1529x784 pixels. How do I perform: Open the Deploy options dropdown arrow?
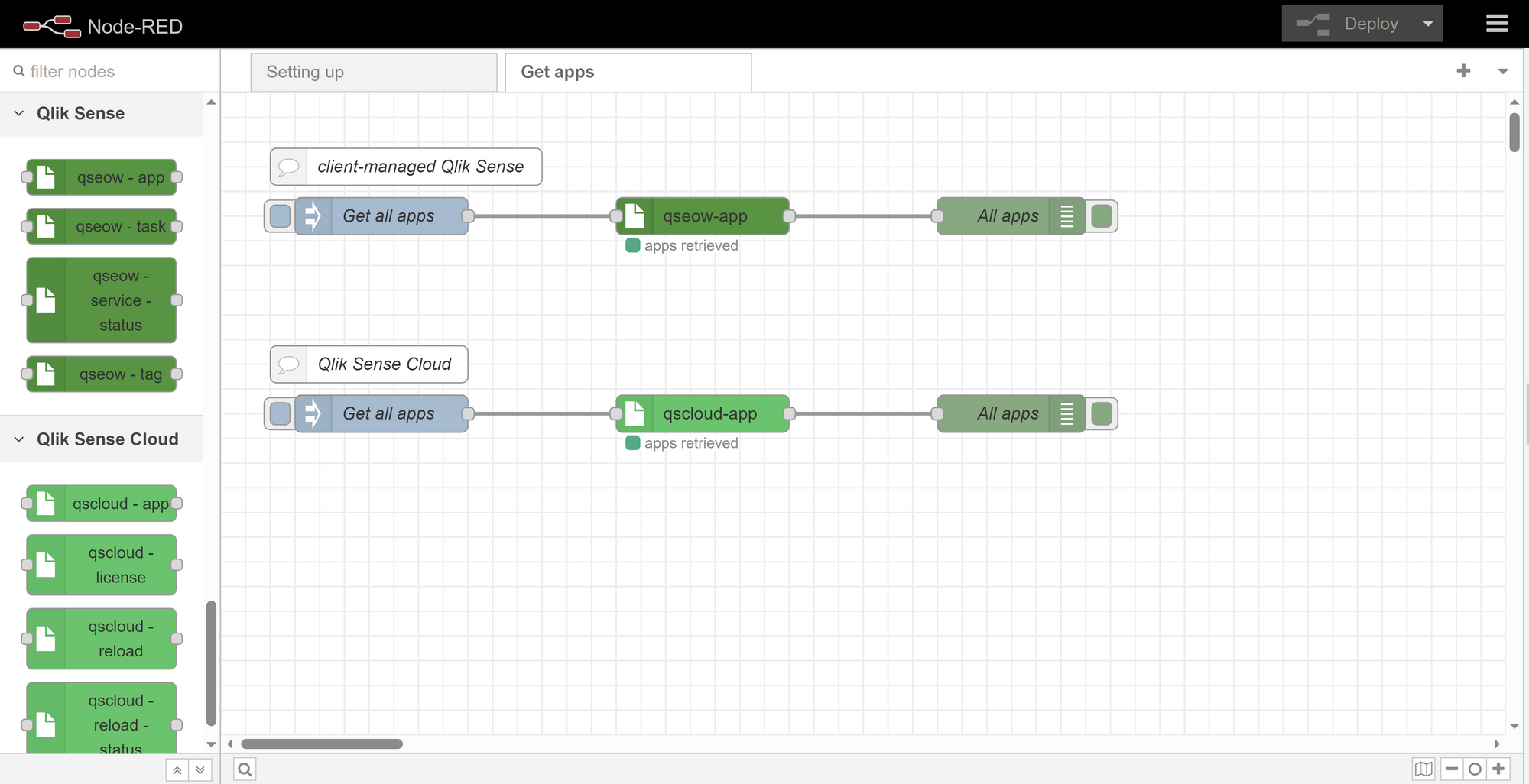[x=1428, y=24]
